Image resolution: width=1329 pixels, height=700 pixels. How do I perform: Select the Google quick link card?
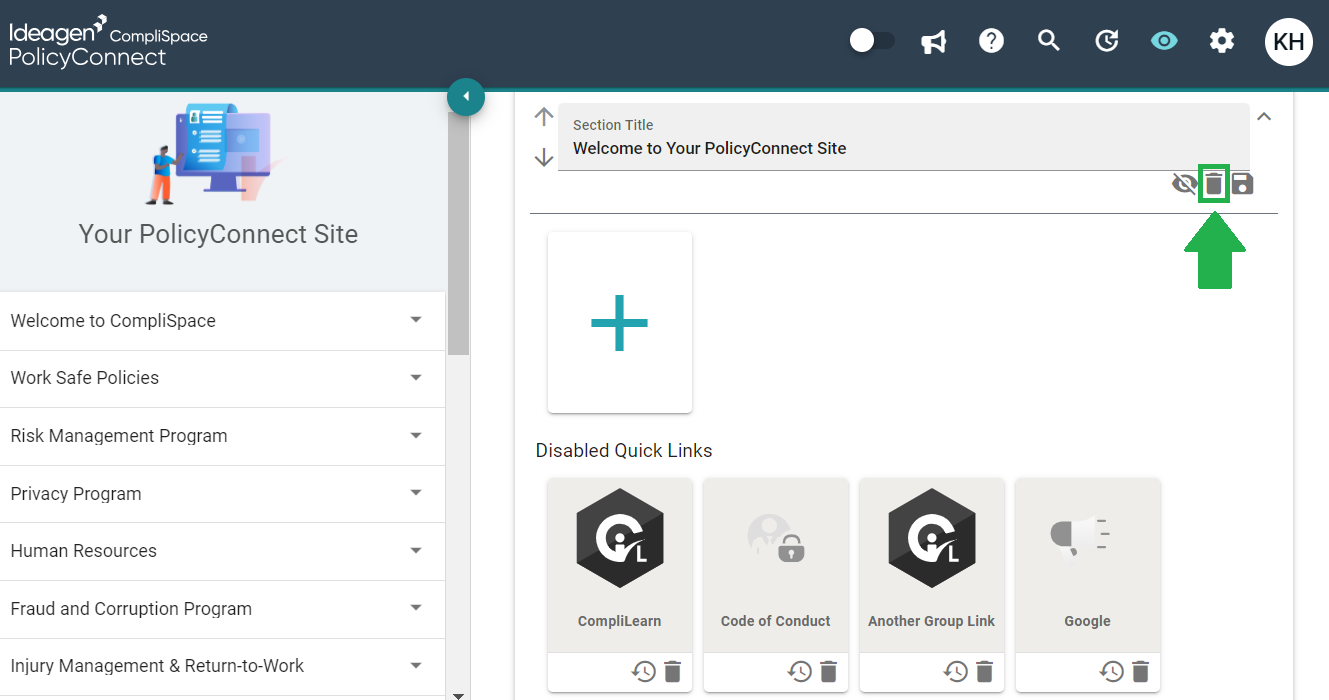pyautogui.click(x=1088, y=565)
